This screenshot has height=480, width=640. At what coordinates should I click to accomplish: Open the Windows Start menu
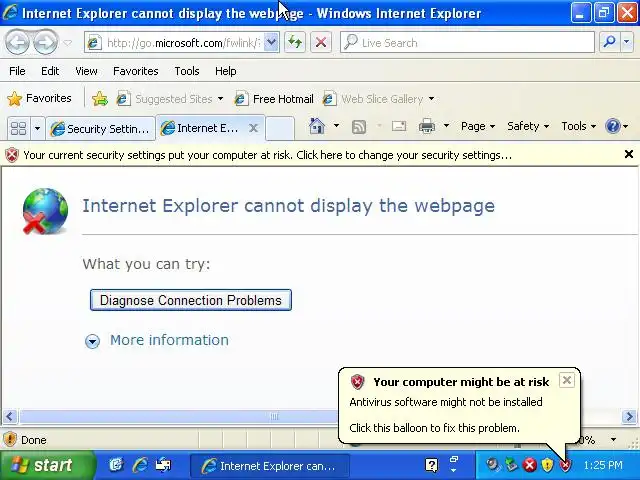coord(46,465)
